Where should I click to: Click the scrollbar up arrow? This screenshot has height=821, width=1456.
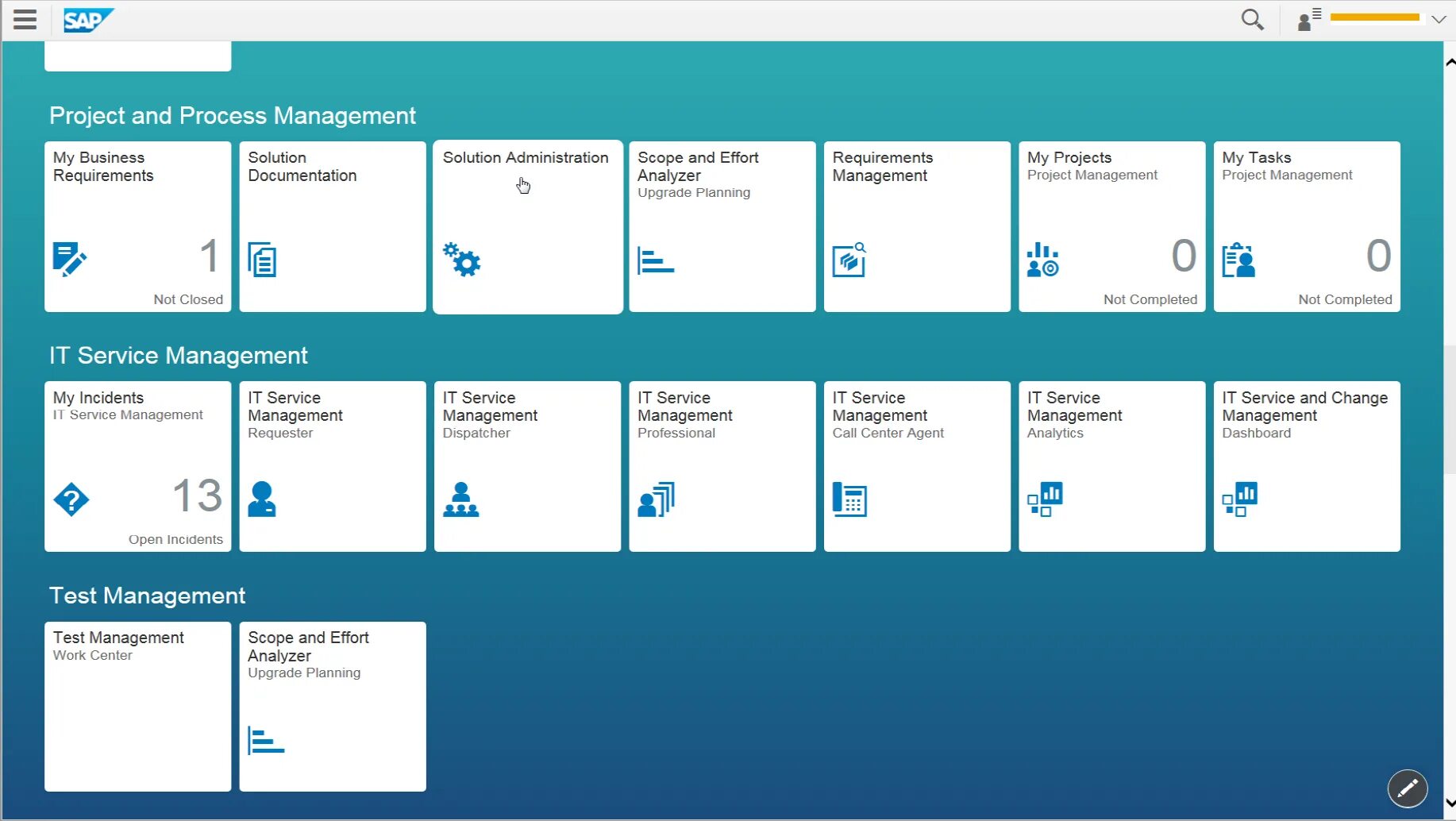tap(1450, 62)
